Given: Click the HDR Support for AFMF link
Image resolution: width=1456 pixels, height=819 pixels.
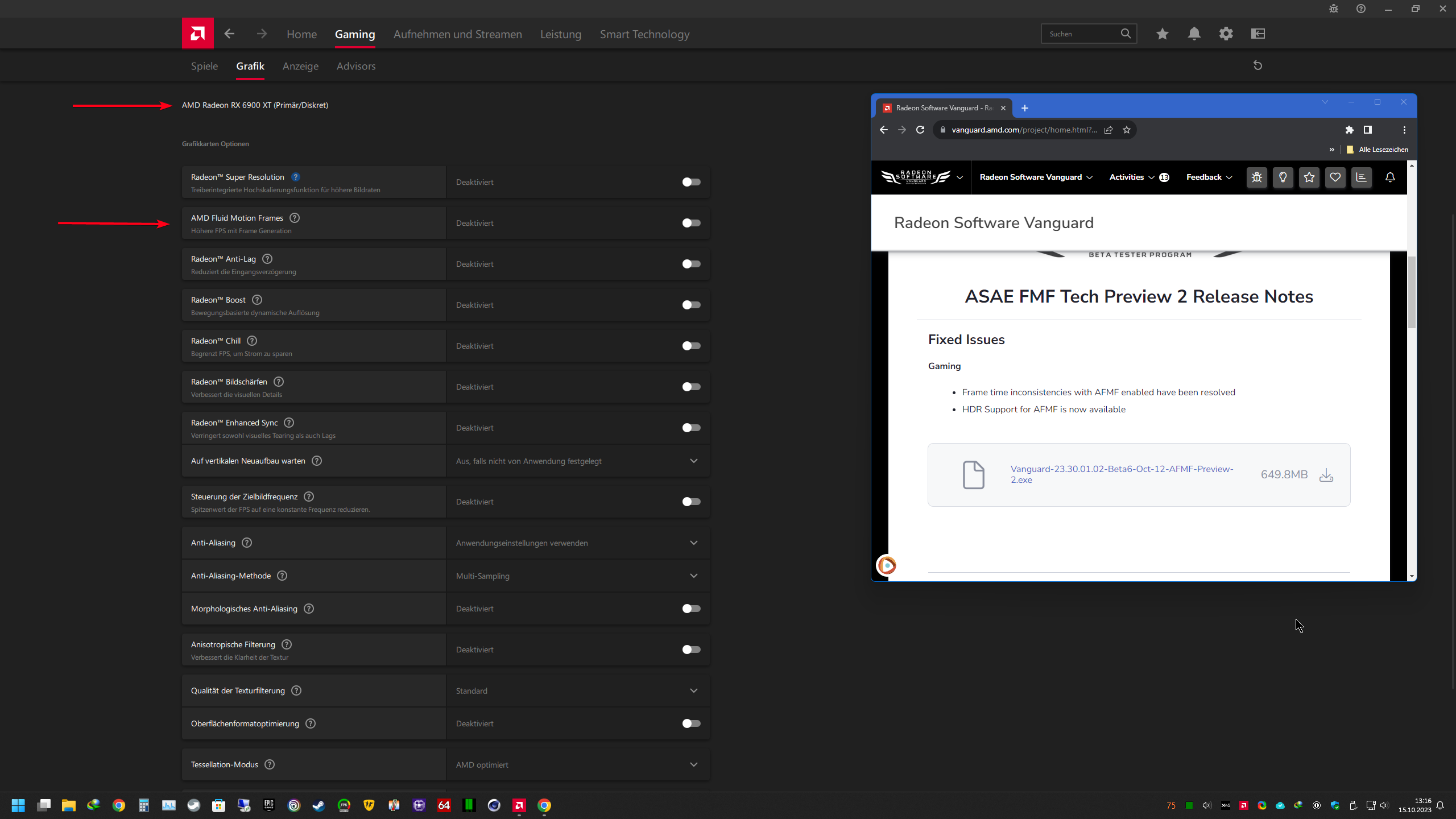Looking at the screenshot, I should (x=1043, y=409).
